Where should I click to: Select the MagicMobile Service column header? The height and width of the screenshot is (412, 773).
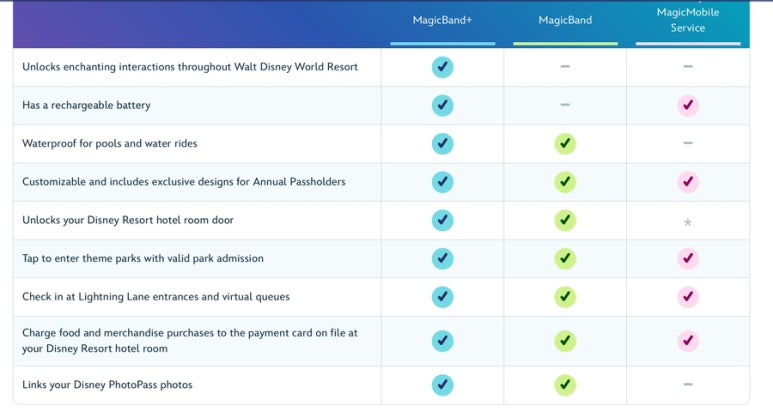[x=688, y=20]
